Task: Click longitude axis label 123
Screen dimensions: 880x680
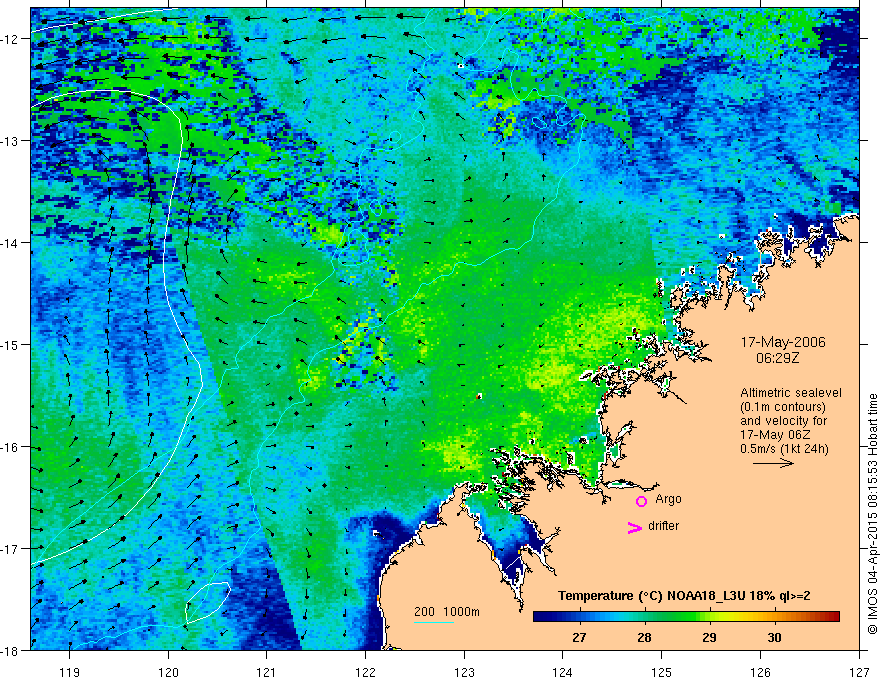Action: pyautogui.click(x=464, y=672)
